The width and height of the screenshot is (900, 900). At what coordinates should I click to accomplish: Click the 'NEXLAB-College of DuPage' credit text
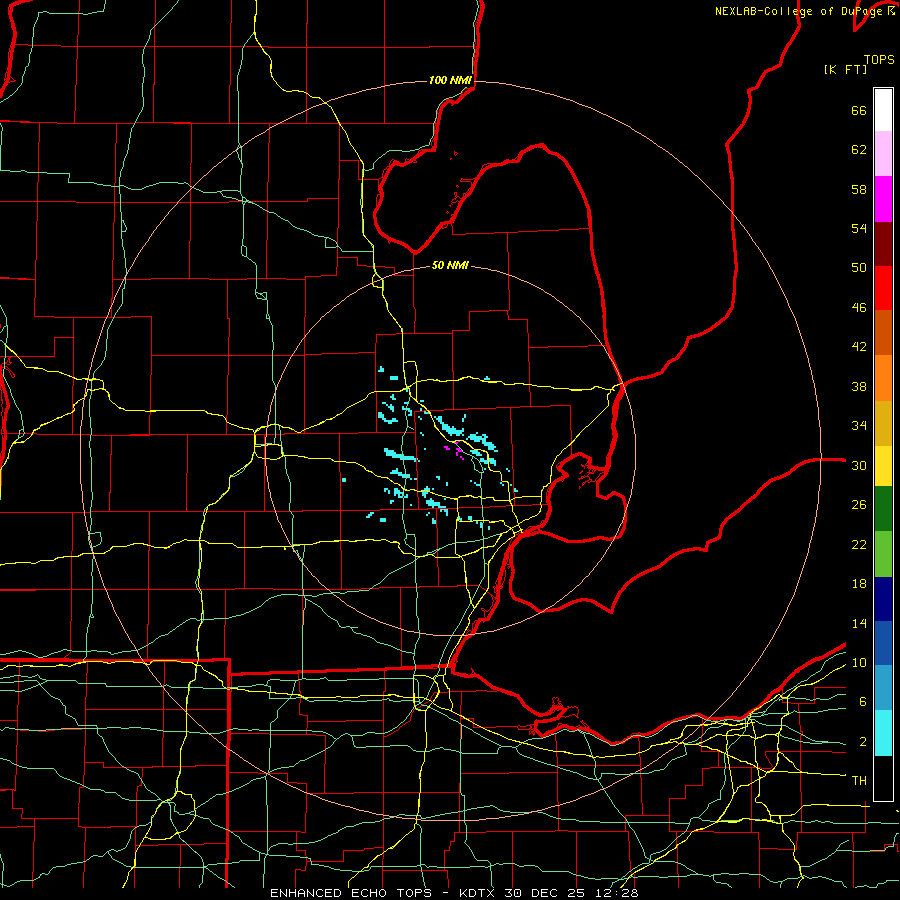click(800, 11)
